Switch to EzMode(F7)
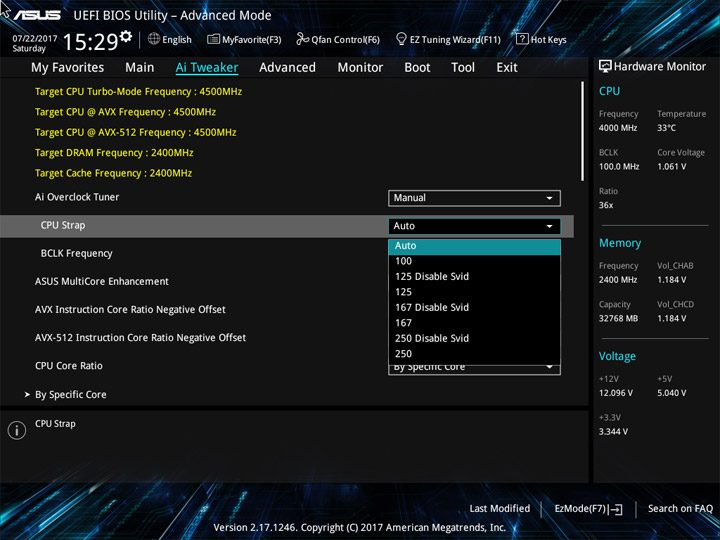Screen dimensions: 720x540 588,509
